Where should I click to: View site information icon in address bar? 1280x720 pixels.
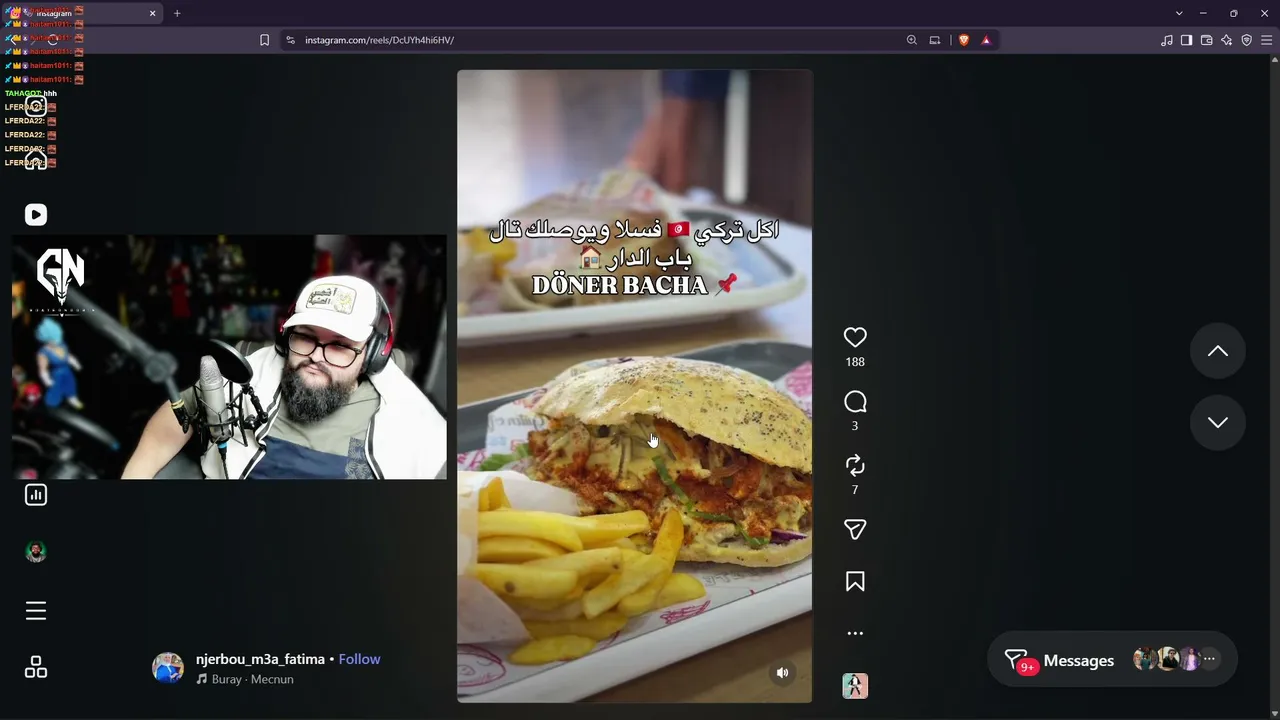click(x=290, y=40)
